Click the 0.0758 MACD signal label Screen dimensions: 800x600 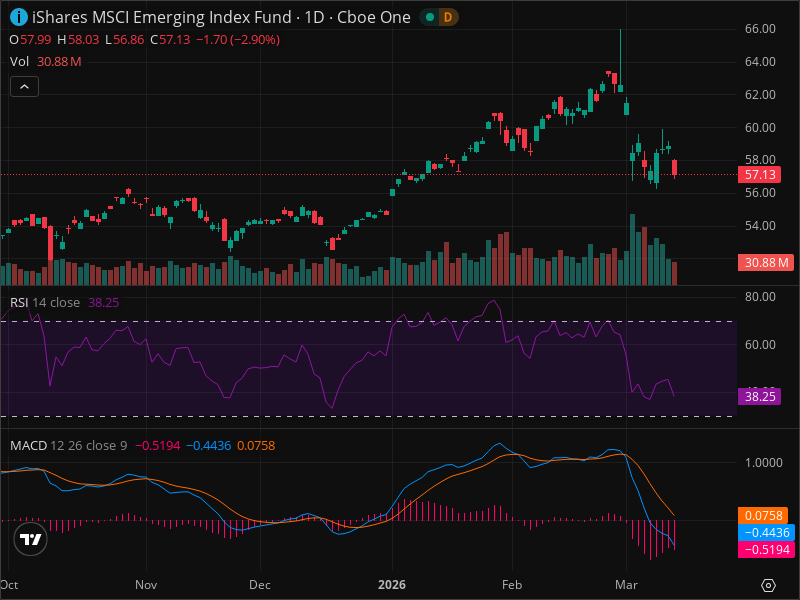click(763, 515)
